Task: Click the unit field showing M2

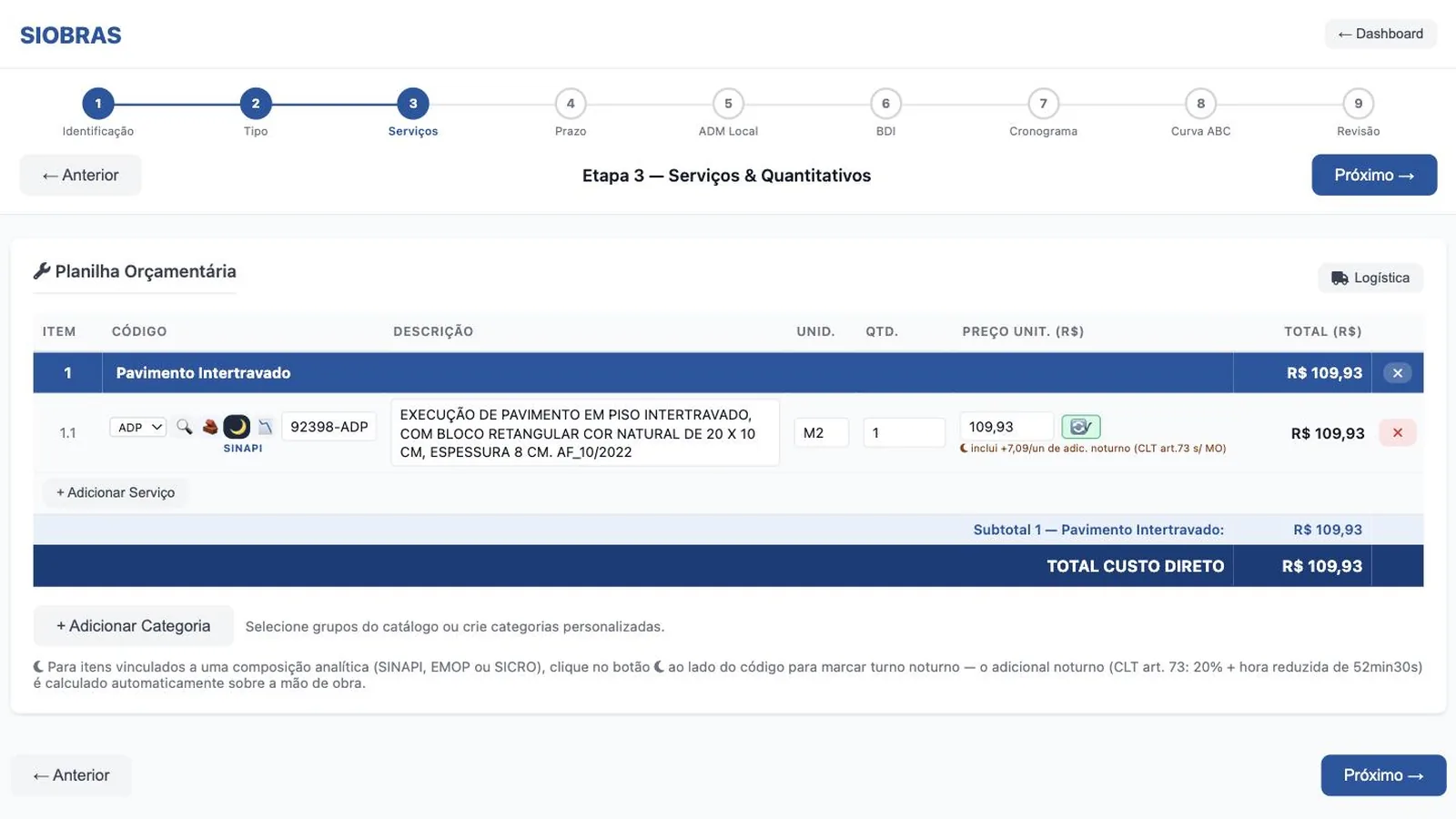Action: click(x=821, y=432)
